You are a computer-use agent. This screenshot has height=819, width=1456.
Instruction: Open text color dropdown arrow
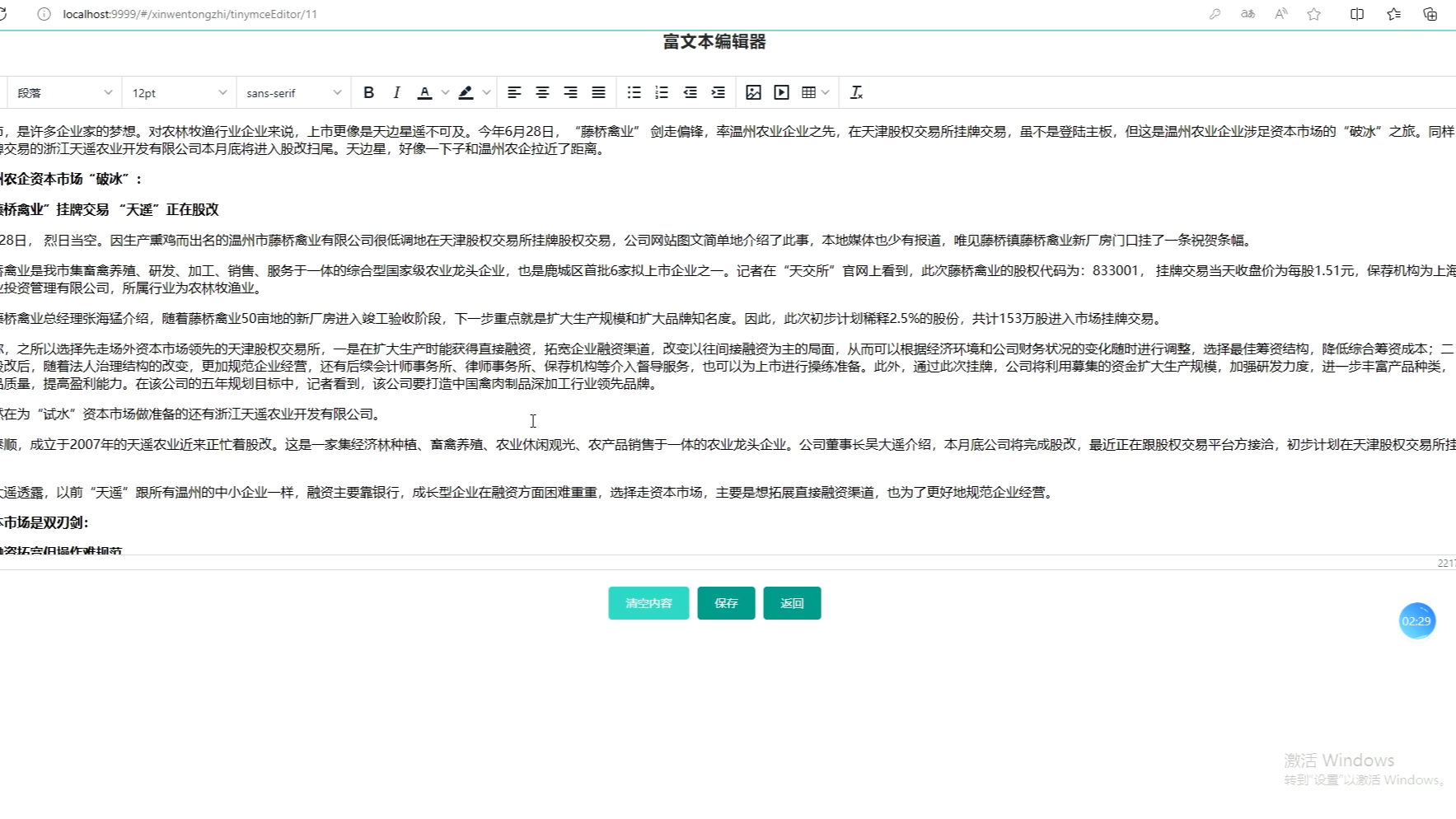click(x=445, y=93)
